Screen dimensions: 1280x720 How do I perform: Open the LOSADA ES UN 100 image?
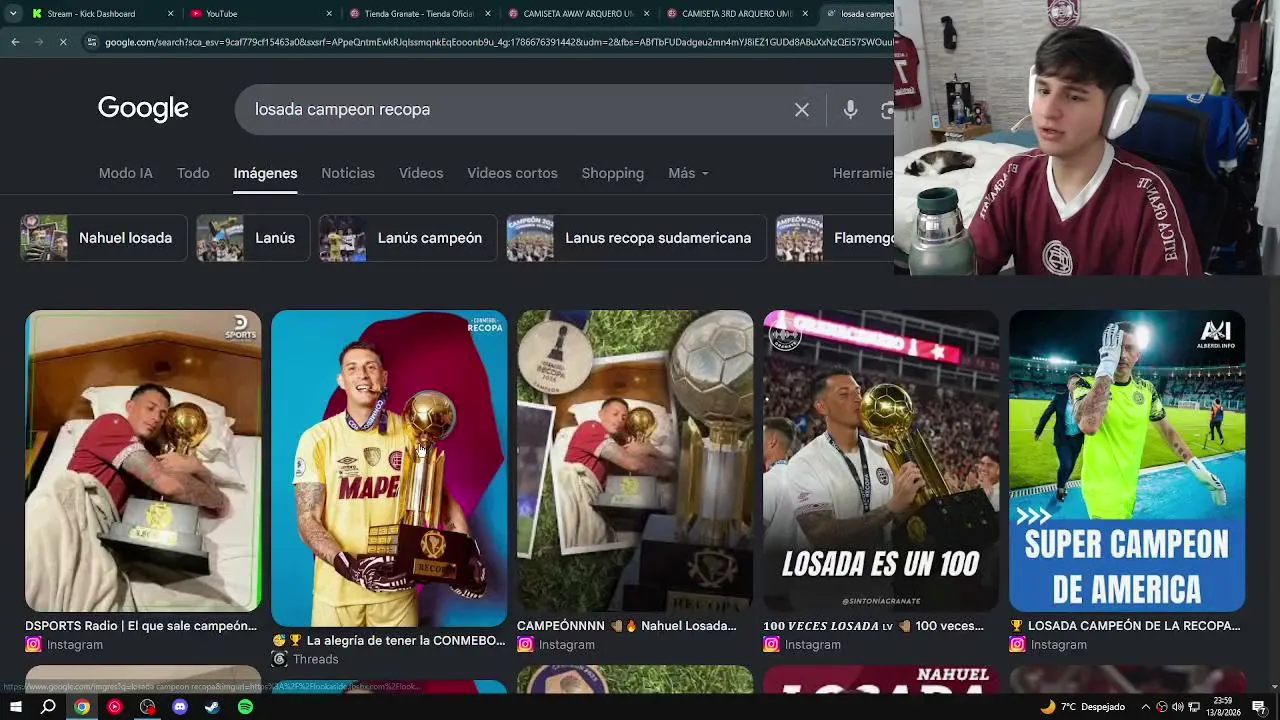click(x=881, y=461)
